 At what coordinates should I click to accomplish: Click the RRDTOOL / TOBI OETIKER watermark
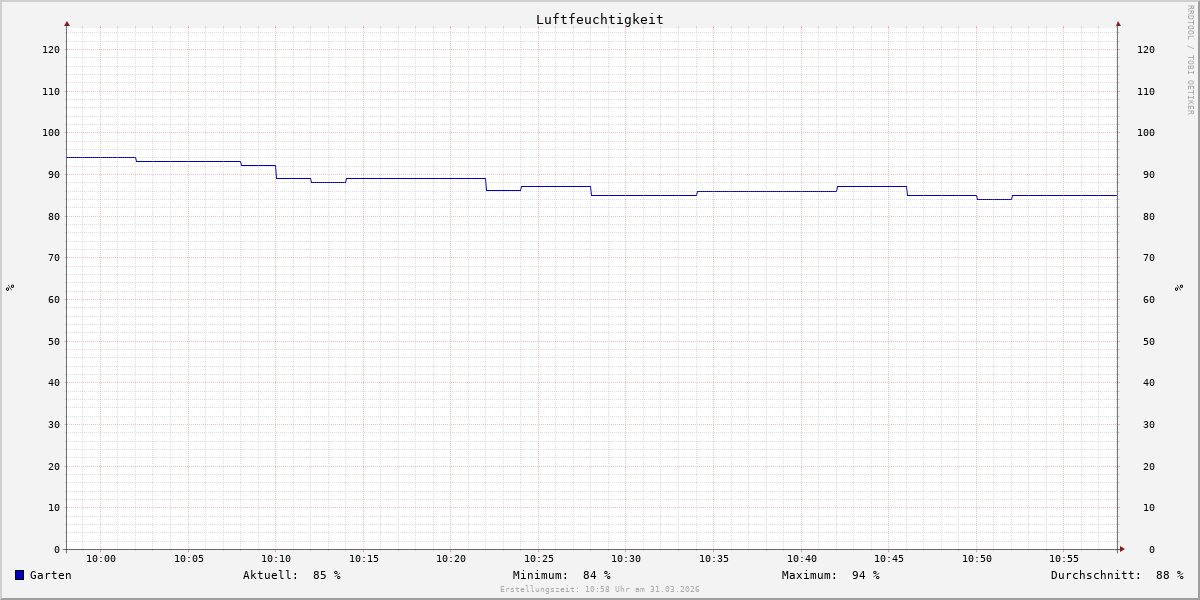(1190, 60)
